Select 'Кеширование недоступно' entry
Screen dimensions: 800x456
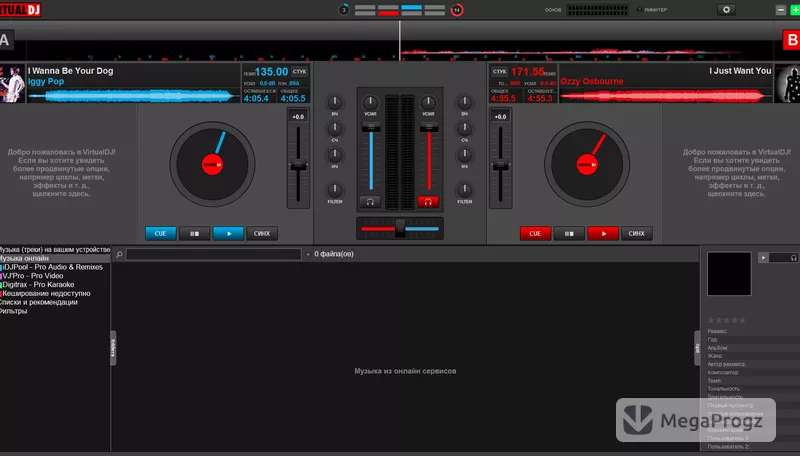pos(45,293)
